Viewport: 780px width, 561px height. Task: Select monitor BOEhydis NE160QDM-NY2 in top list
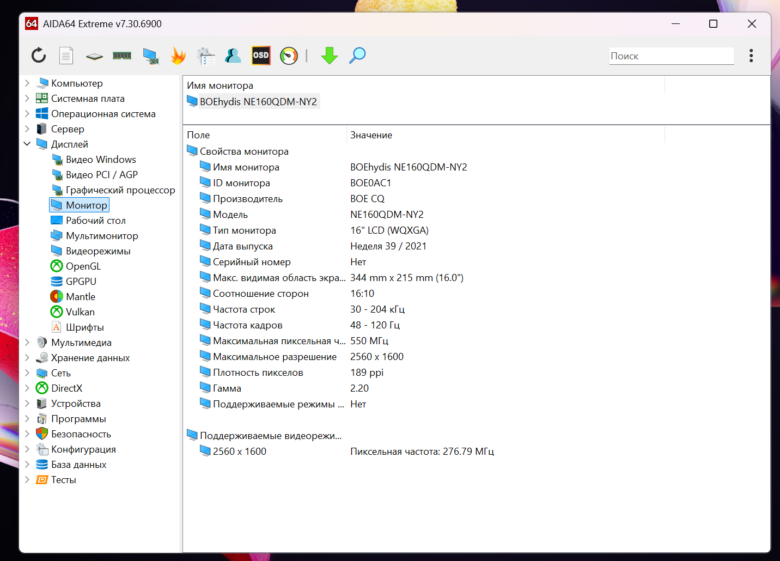coord(252,101)
